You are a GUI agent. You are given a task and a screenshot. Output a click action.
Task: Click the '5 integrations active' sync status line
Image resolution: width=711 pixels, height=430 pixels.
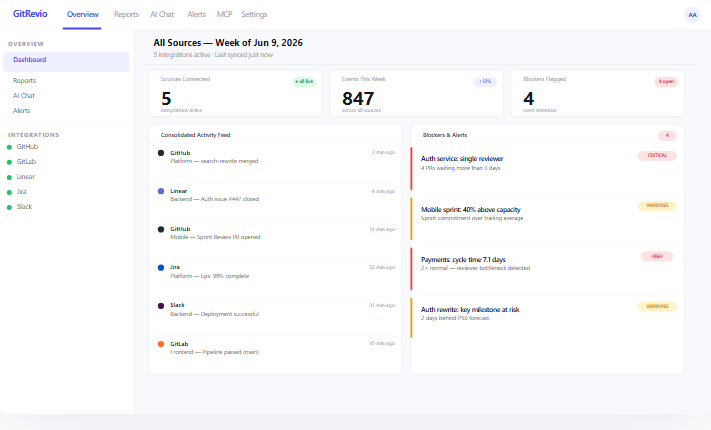pos(213,54)
